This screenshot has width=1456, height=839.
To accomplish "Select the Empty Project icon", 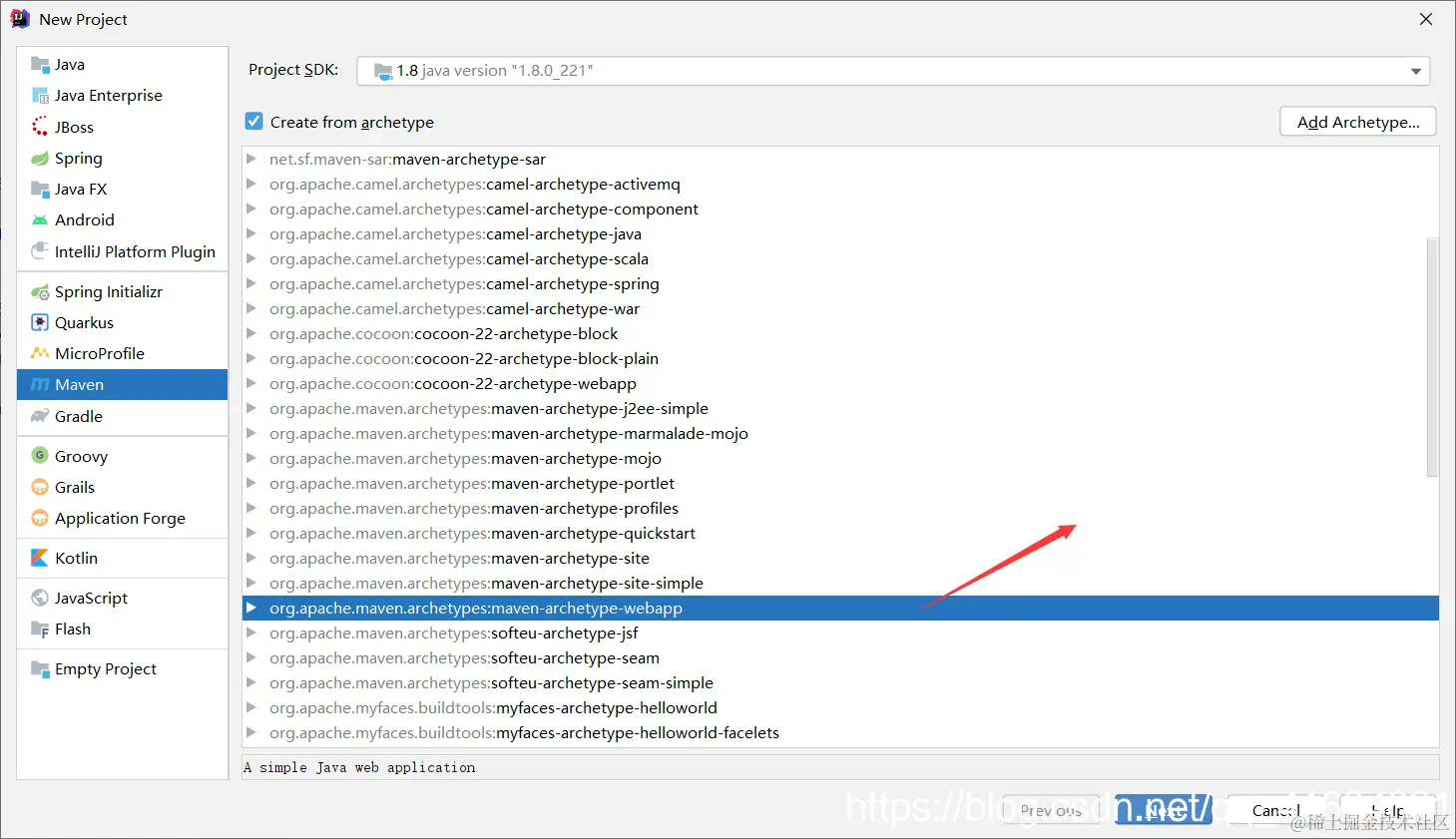I will [40, 669].
